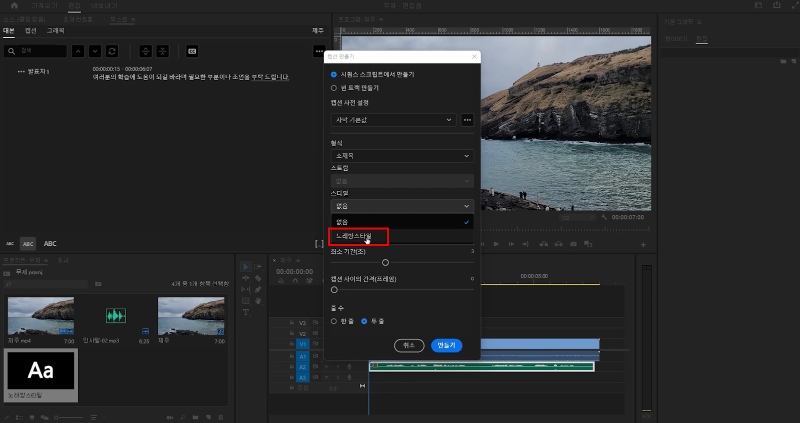The image size is (800, 423).
Task: Select the 노래방스타일 Aa thumbnail in project bin
Action: pyautogui.click(x=41, y=370)
